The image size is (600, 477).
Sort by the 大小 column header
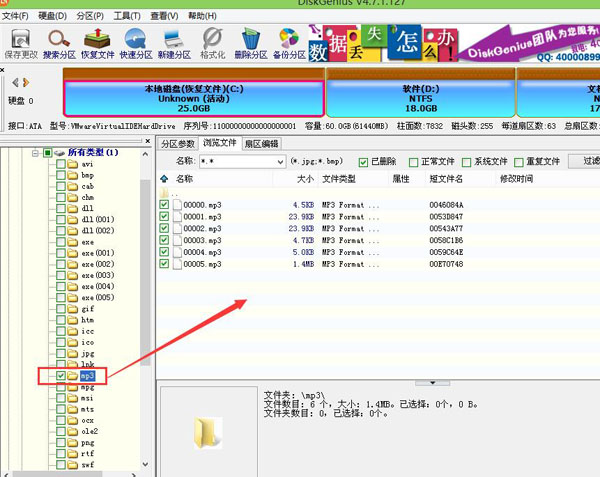305,179
